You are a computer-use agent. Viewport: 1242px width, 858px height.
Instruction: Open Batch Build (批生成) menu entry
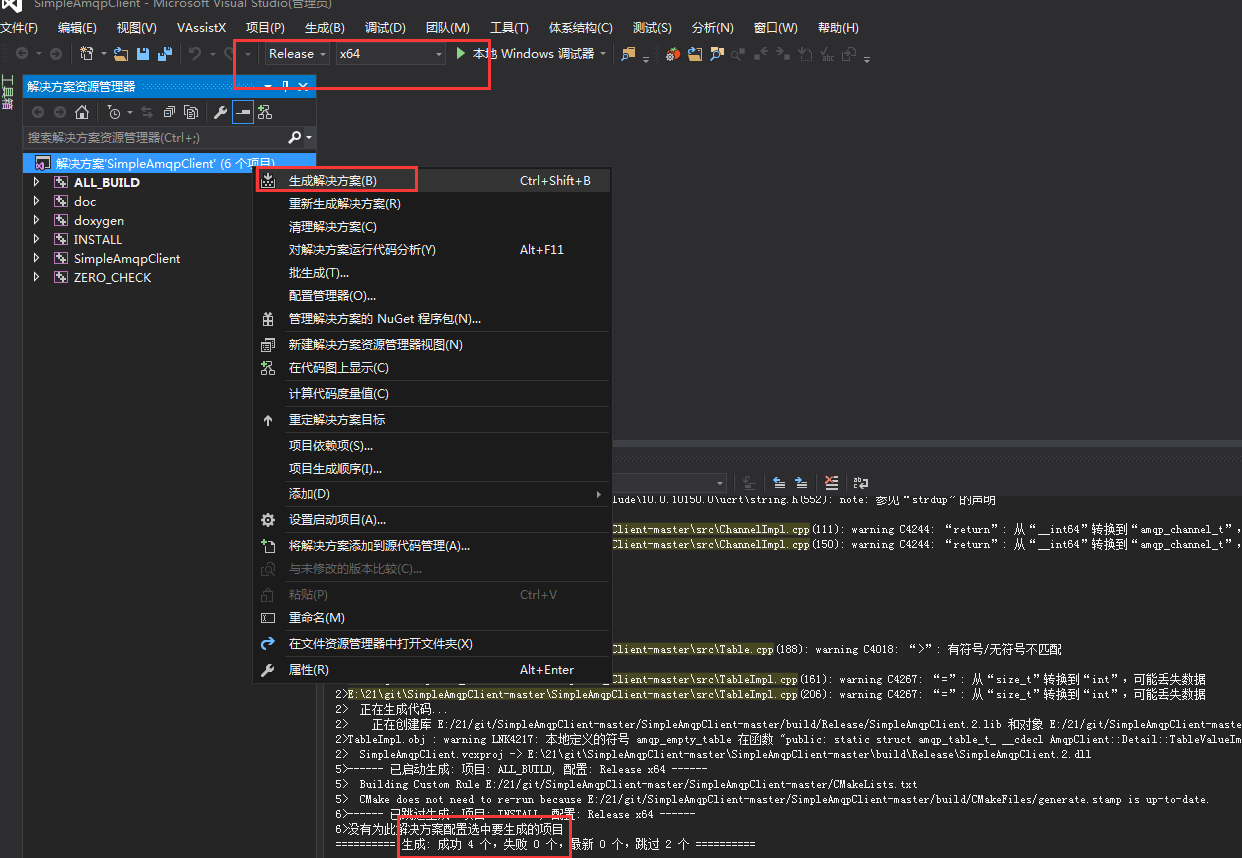[x=431, y=273]
